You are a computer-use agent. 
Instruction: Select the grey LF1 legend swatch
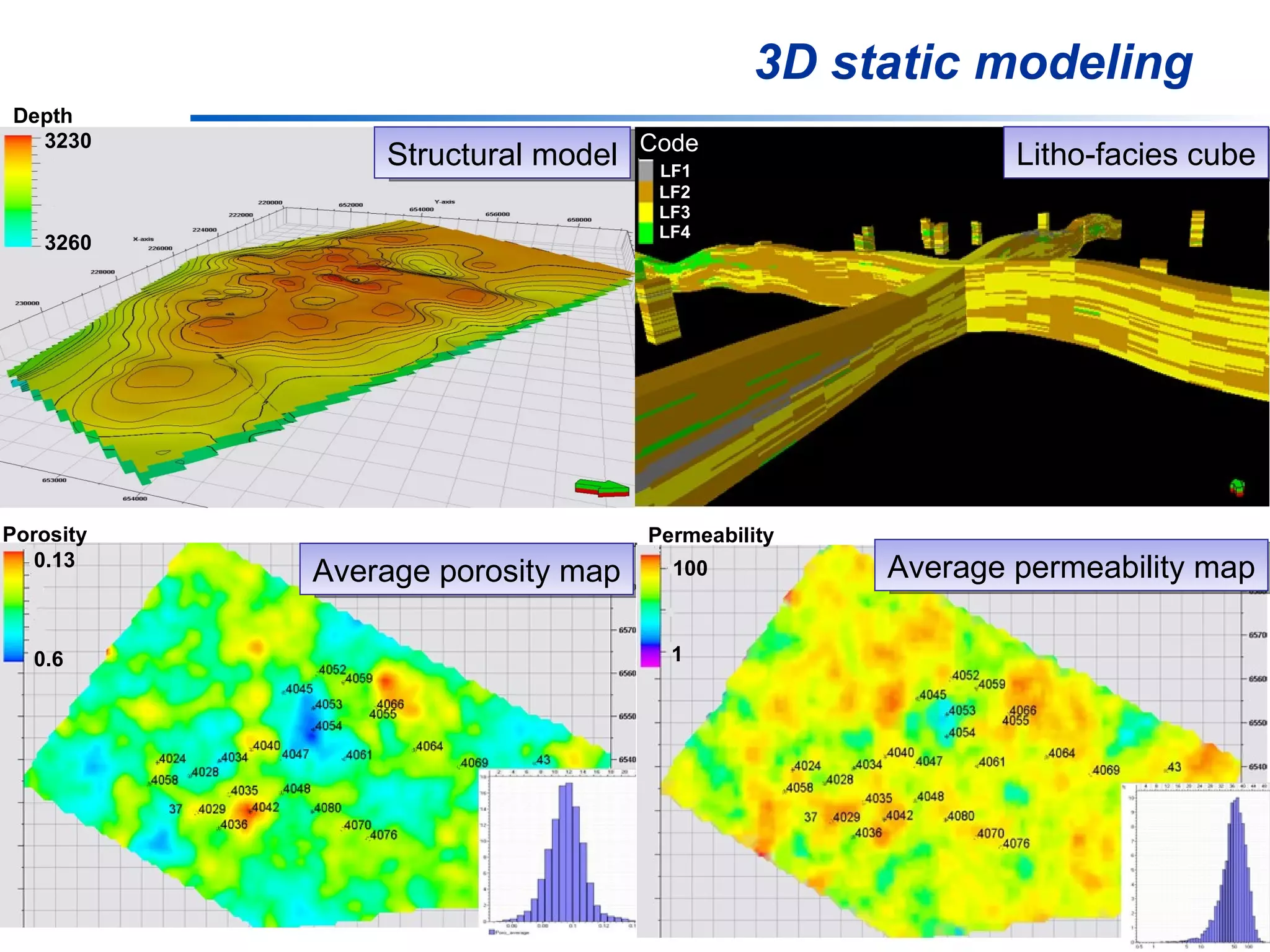[646, 170]
